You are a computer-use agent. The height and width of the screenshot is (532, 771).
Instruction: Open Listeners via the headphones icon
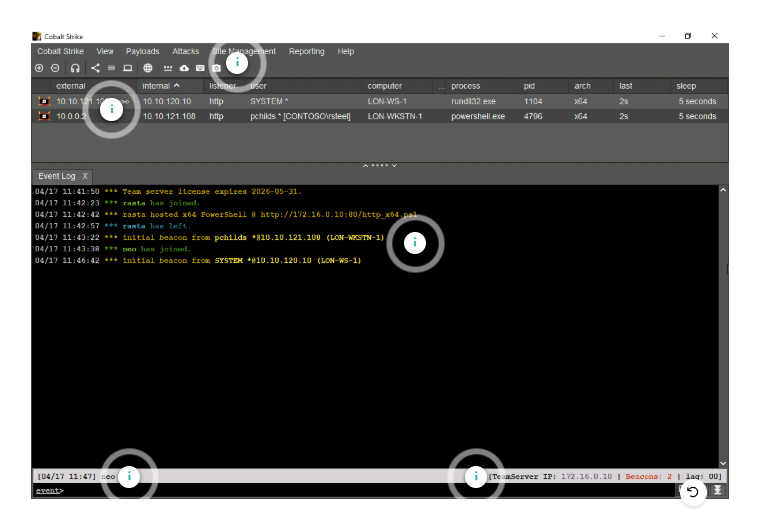(75, 68)
